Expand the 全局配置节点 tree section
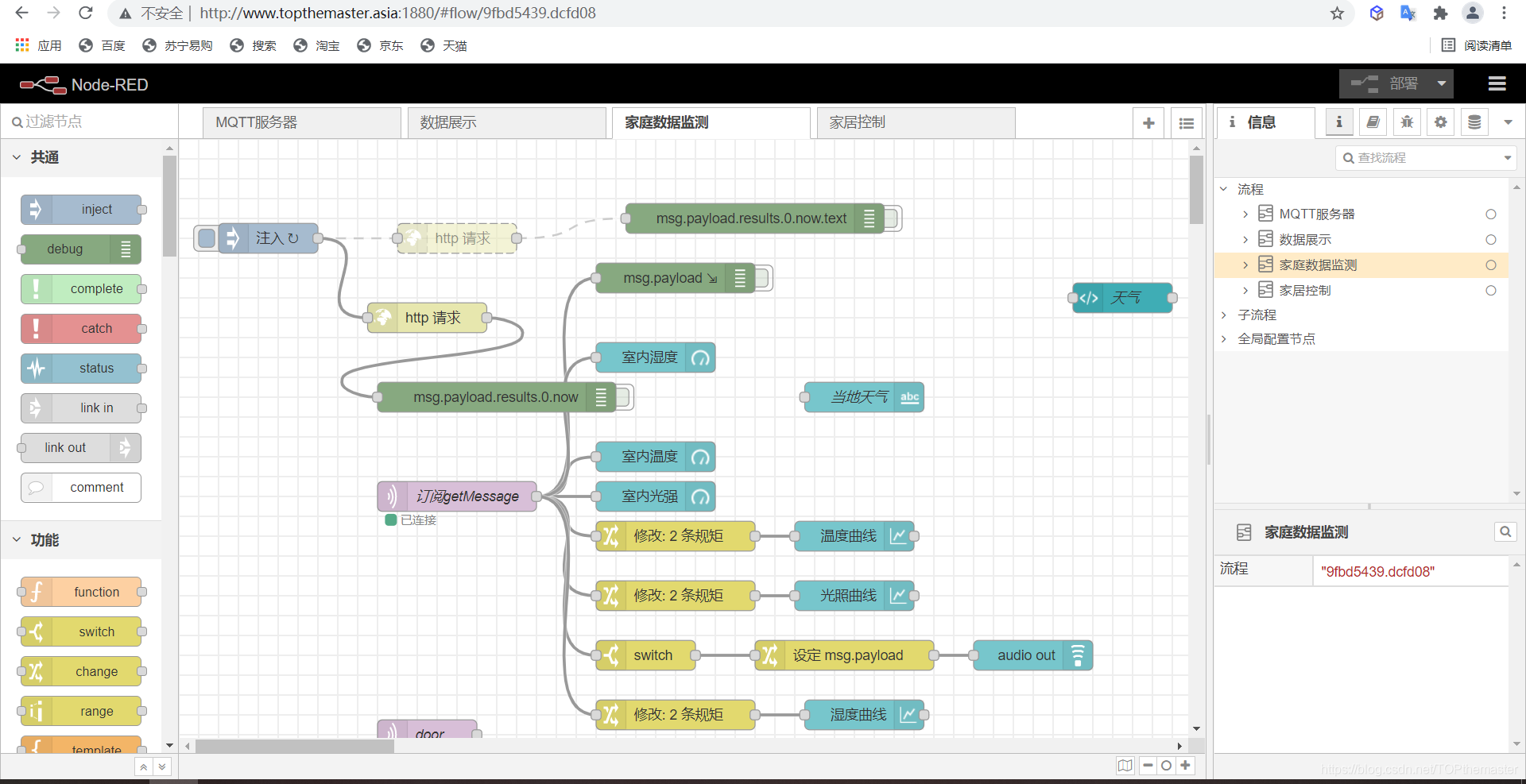The height and width of the screenshot is (784, 1526). pyautogui.click(x=1224, y=339)
